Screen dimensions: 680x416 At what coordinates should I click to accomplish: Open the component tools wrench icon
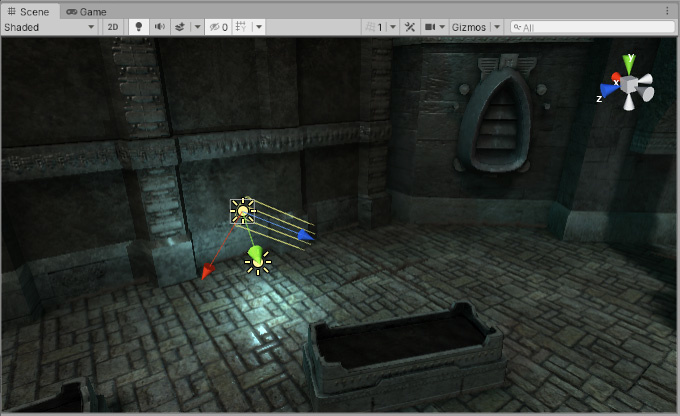(409, 27)
